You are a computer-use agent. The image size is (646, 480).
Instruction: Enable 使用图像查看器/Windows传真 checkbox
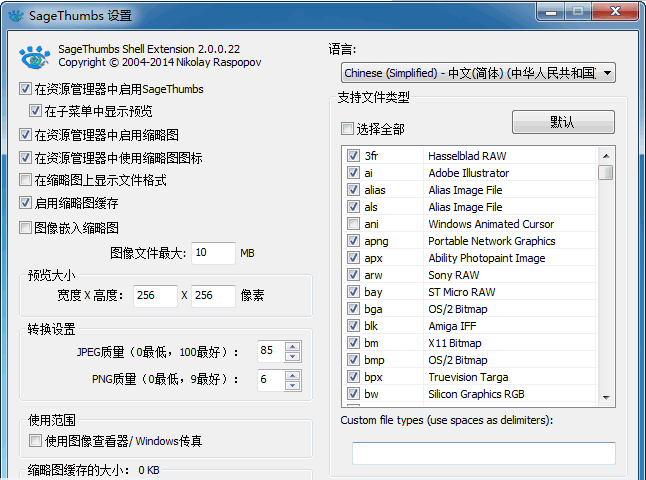point(35,440)
